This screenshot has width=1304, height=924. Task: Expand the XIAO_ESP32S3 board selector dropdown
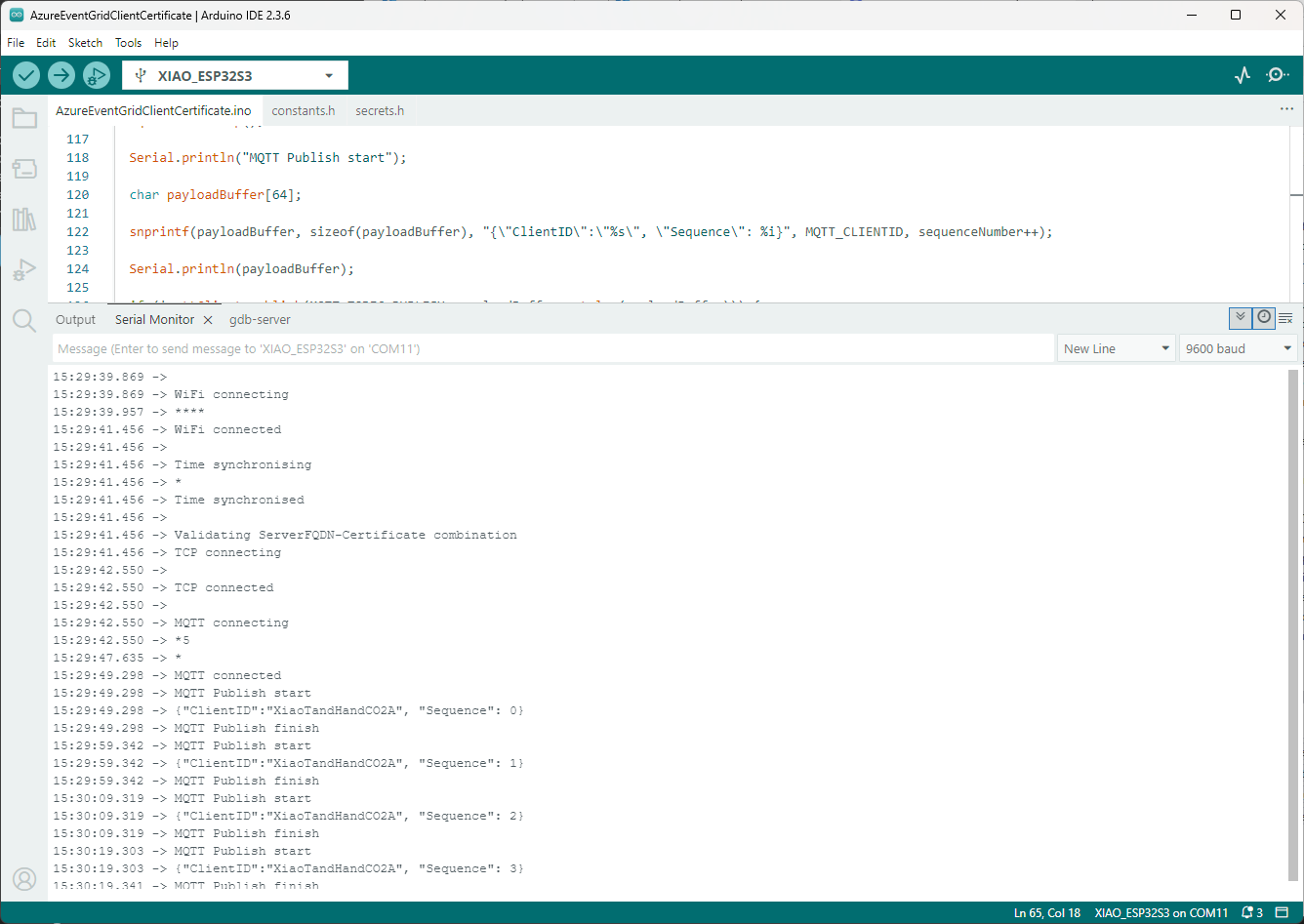[235, 75]
